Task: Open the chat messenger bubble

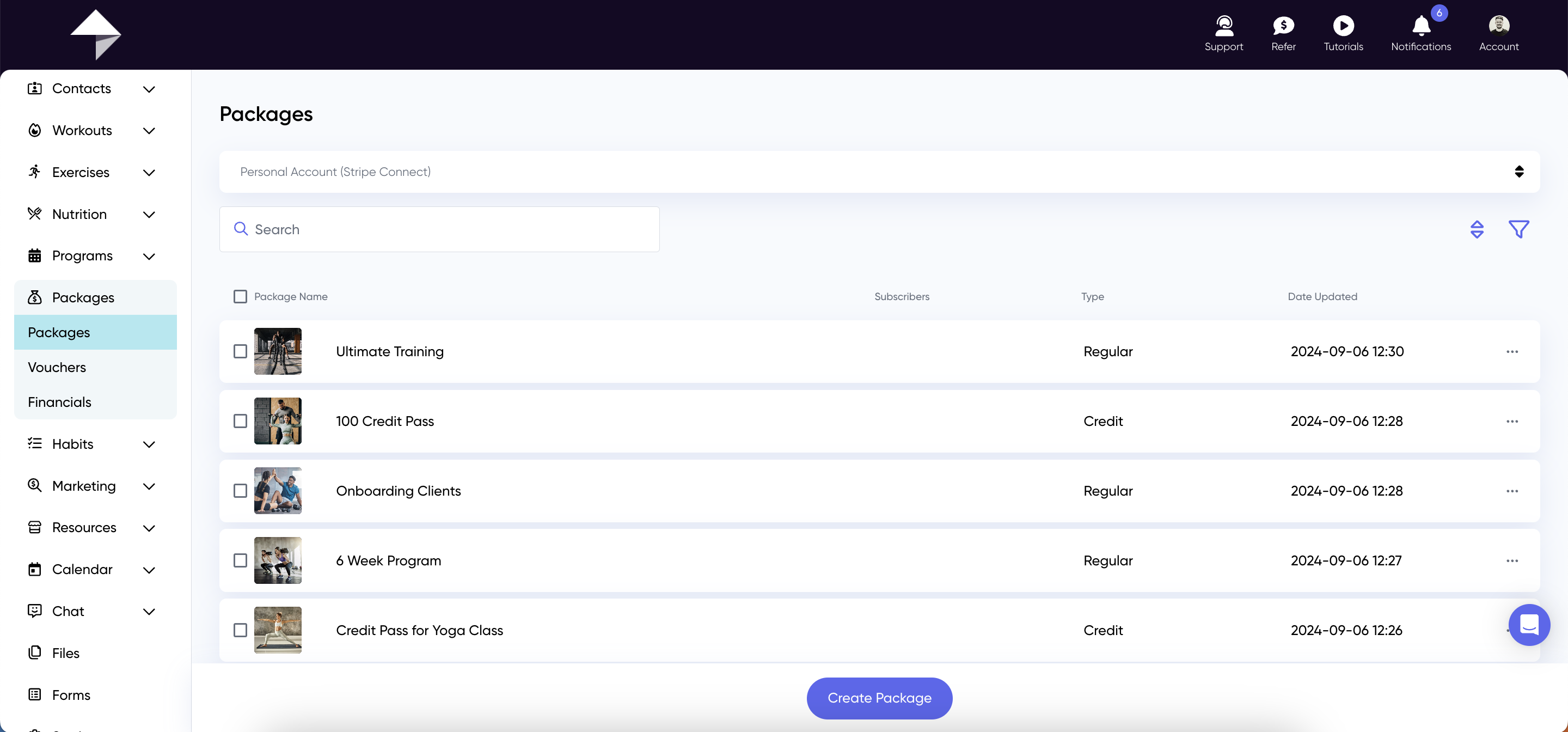Action: [x=1529, y=625]
